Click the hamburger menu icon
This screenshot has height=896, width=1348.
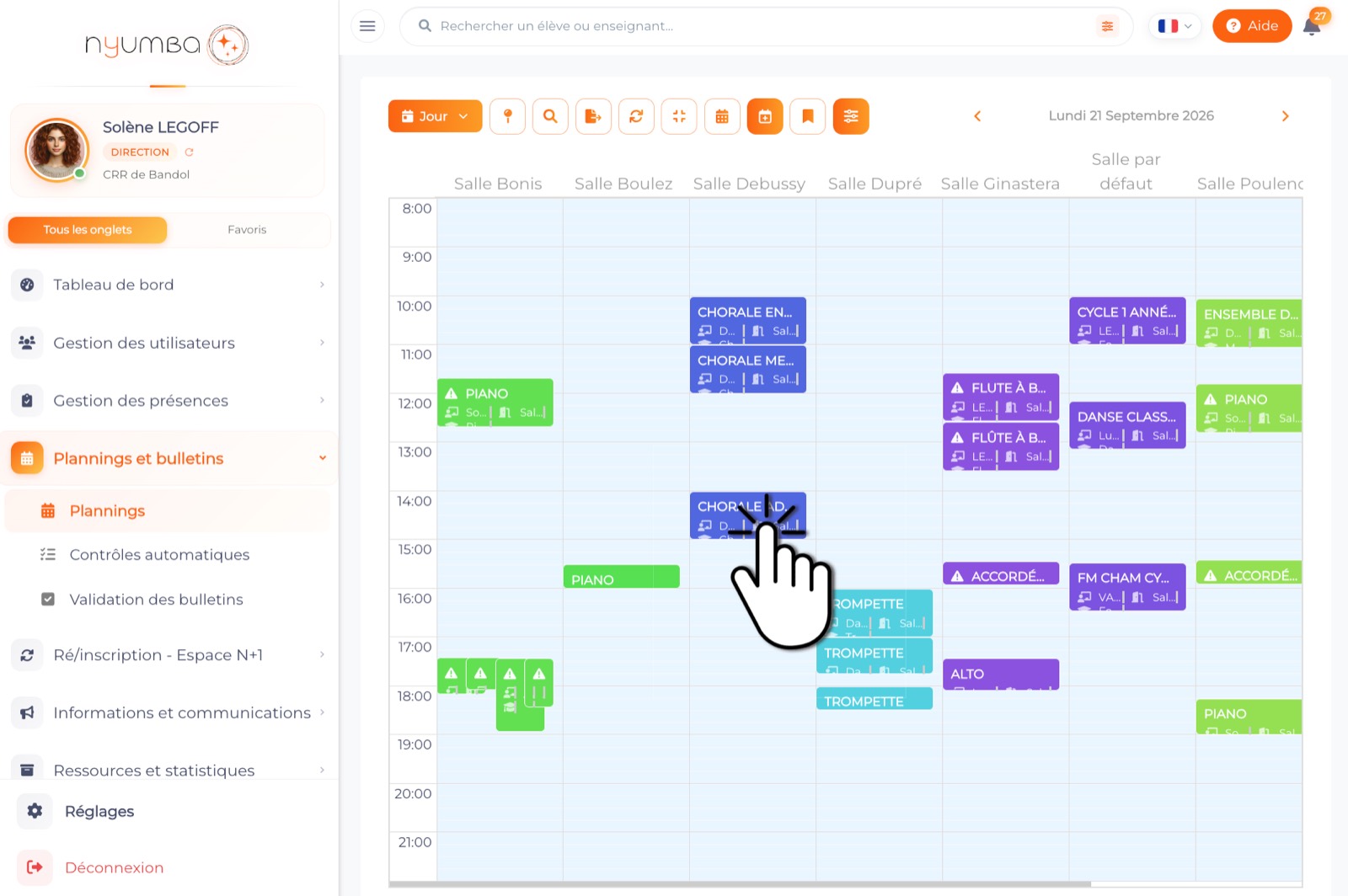coord(367,26)
